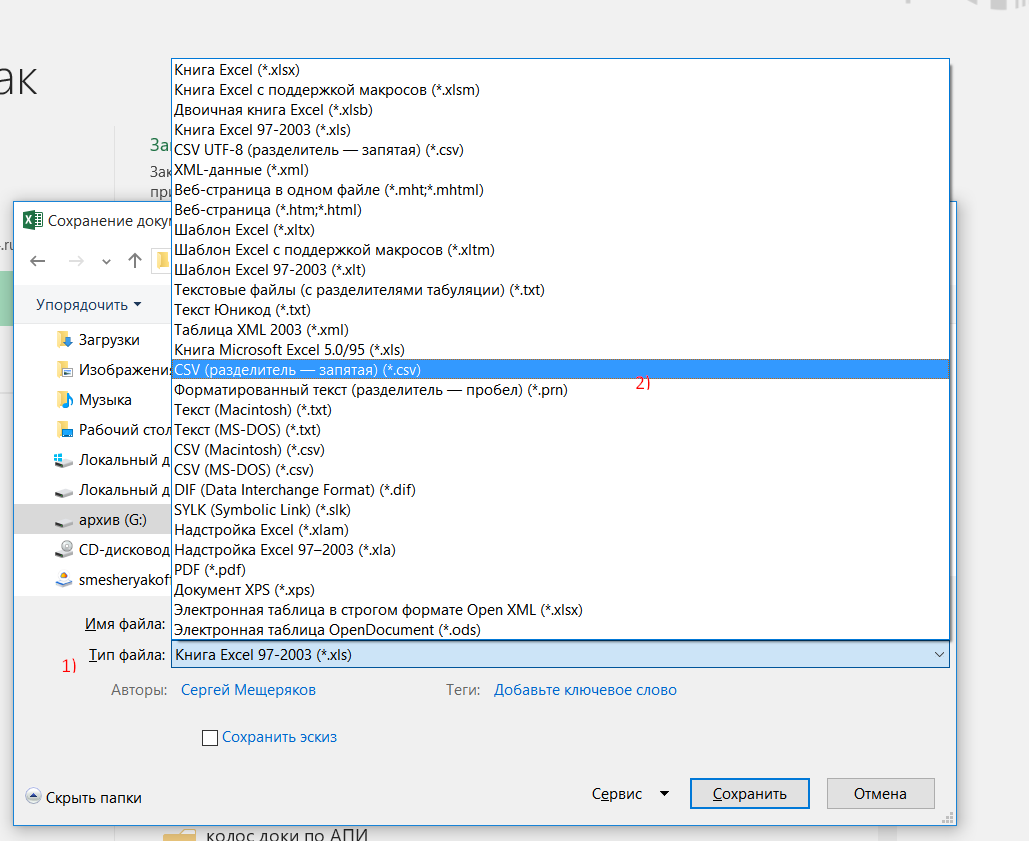Select the Рабочий стол folder icon
Viewport: 1029px width, 841px height.
64,430
